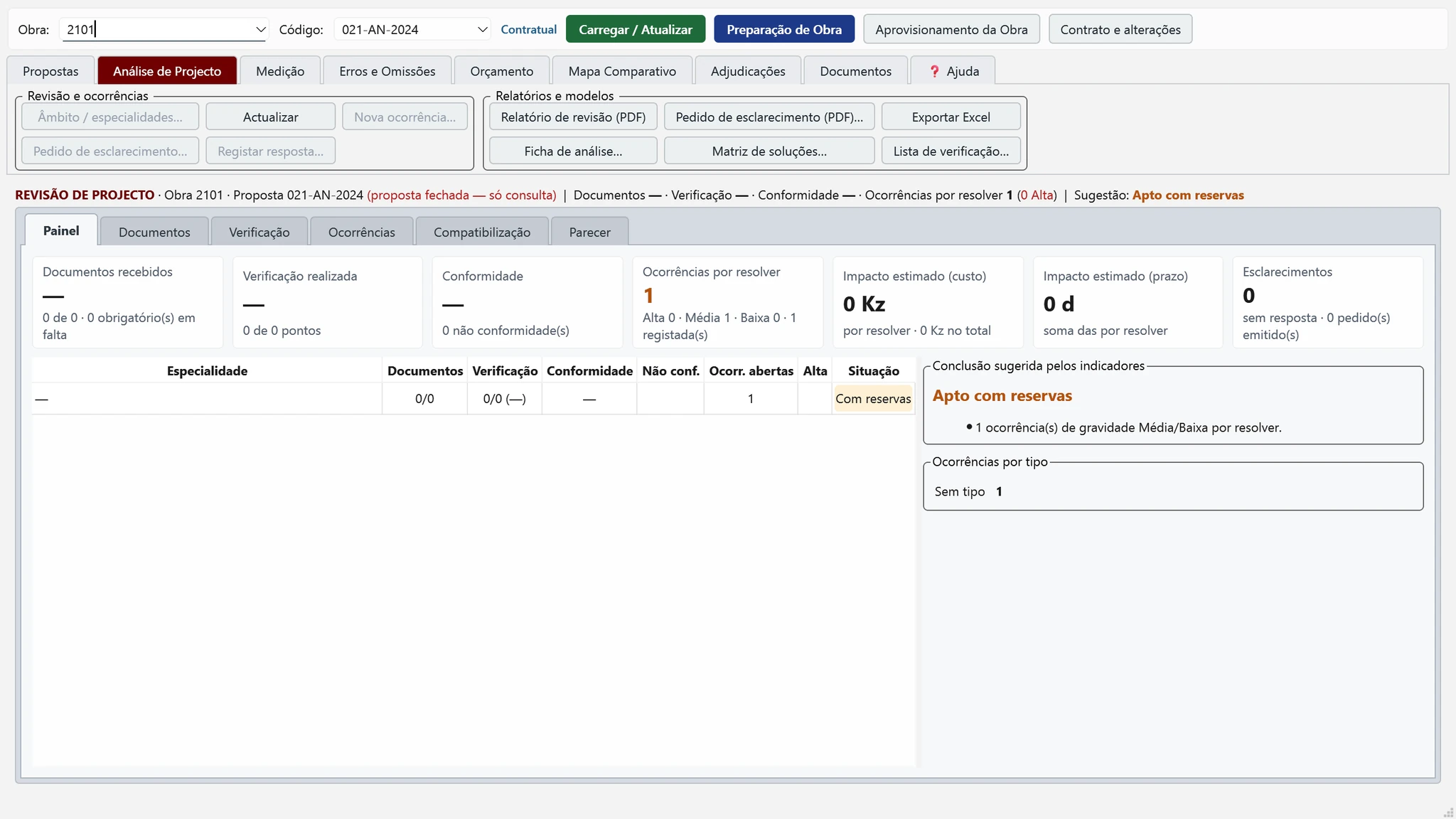
Task: Select the Com reservas situation cell
Action: [873, 399]
